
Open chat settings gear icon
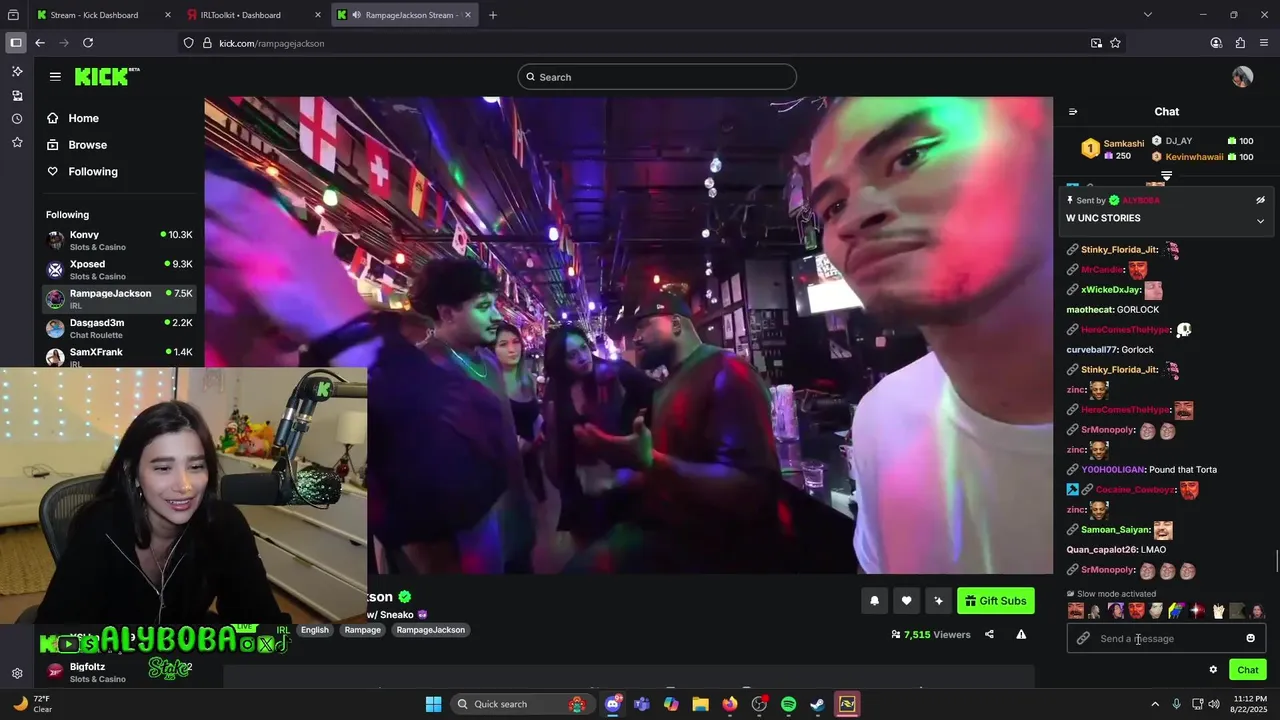1213,670
